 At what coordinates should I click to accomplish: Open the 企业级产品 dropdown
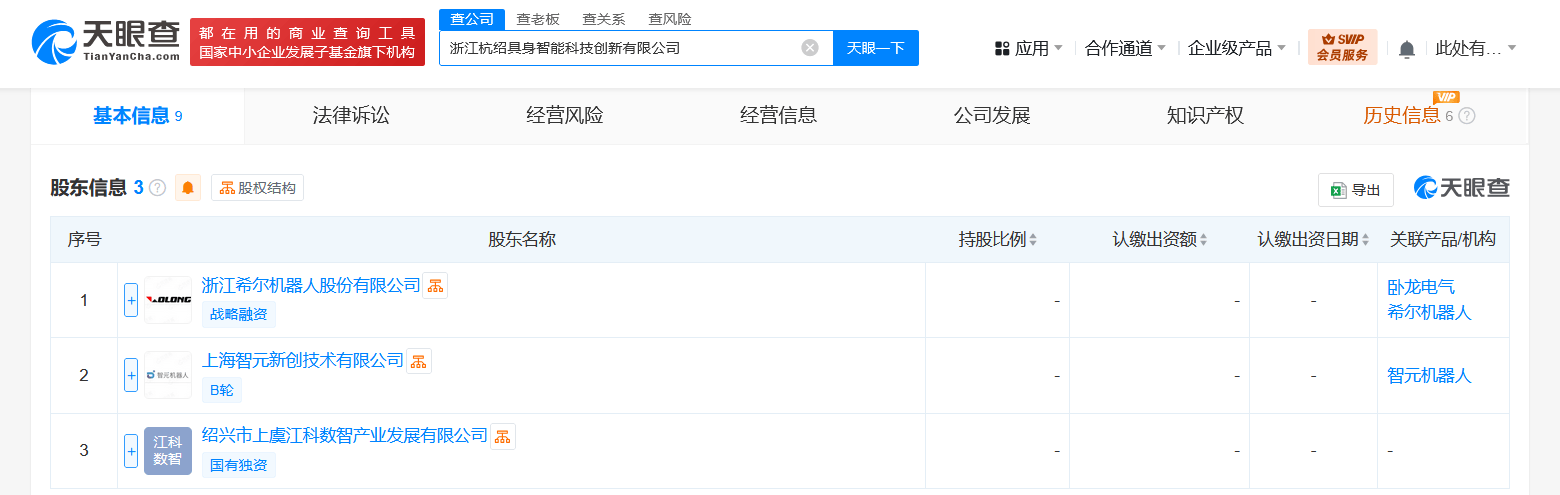pos(1237,48)
